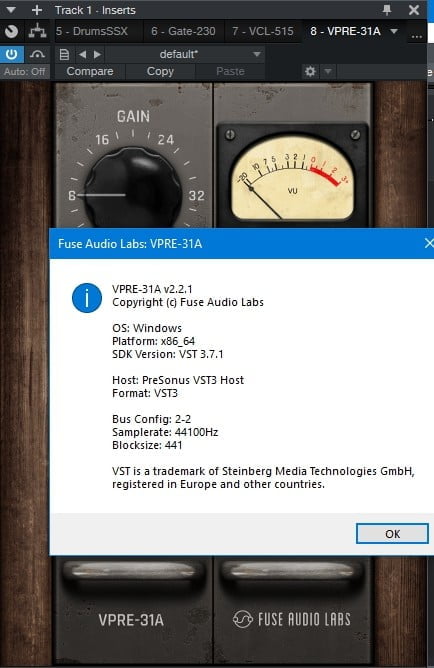434x668 pixels.
Task: Select the 8 - VPRE-31A tab
Action: (x=345, y=31)
